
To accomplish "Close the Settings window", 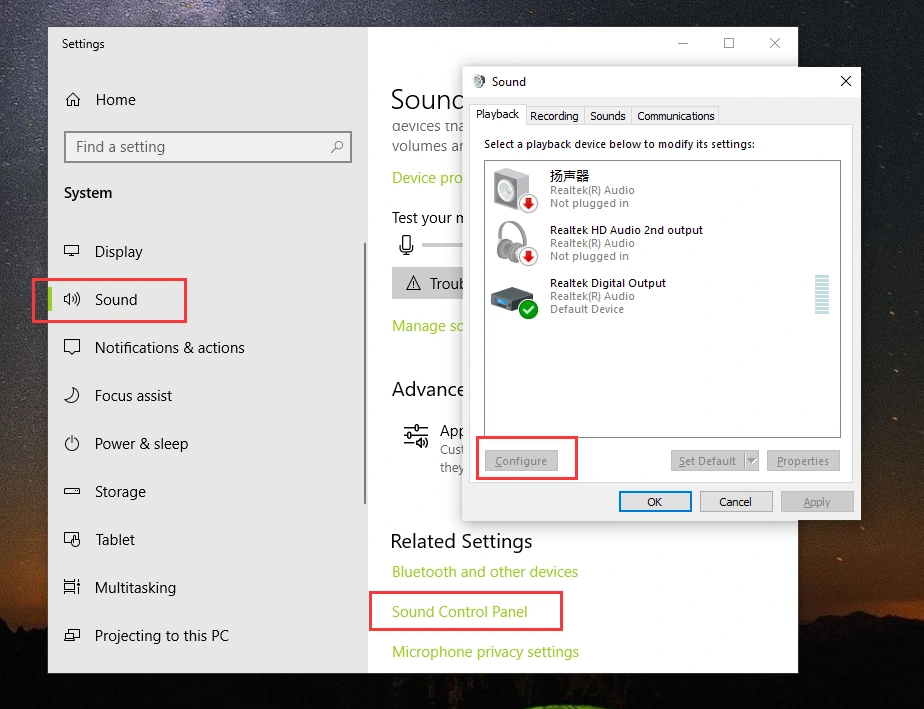I will (x=775, y=44).
